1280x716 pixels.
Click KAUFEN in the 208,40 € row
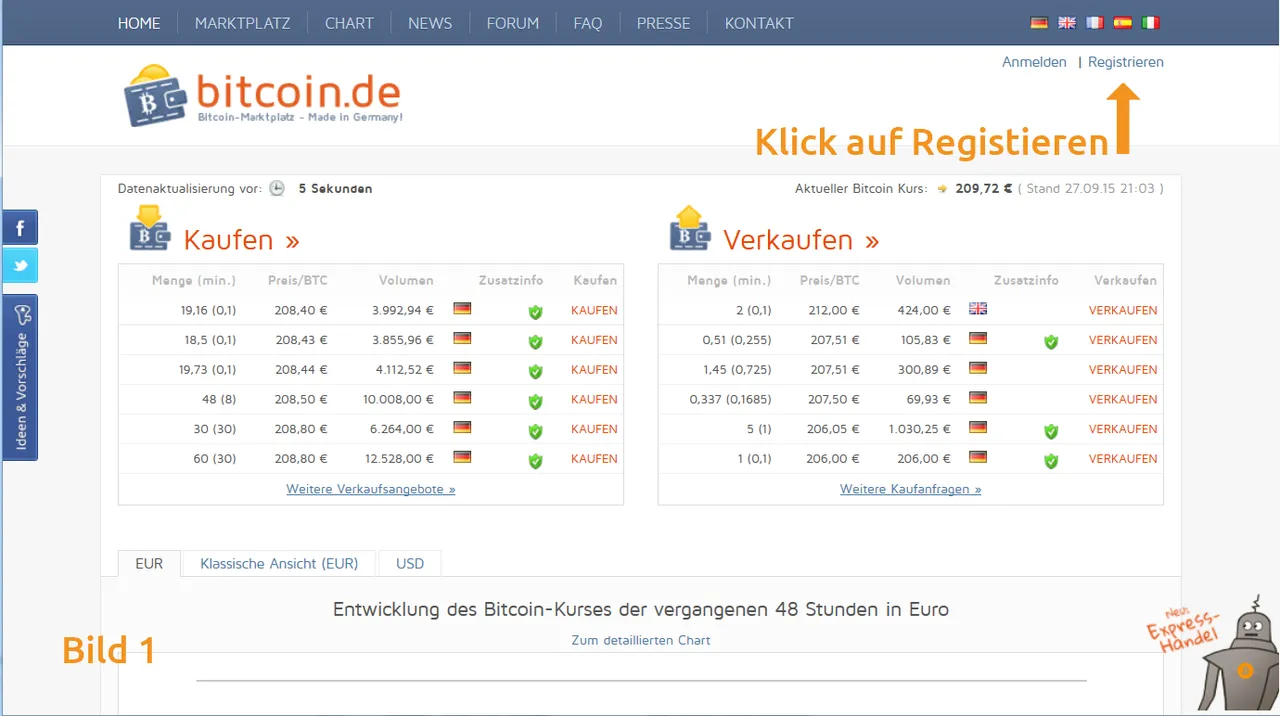click(x=594, y=310)
